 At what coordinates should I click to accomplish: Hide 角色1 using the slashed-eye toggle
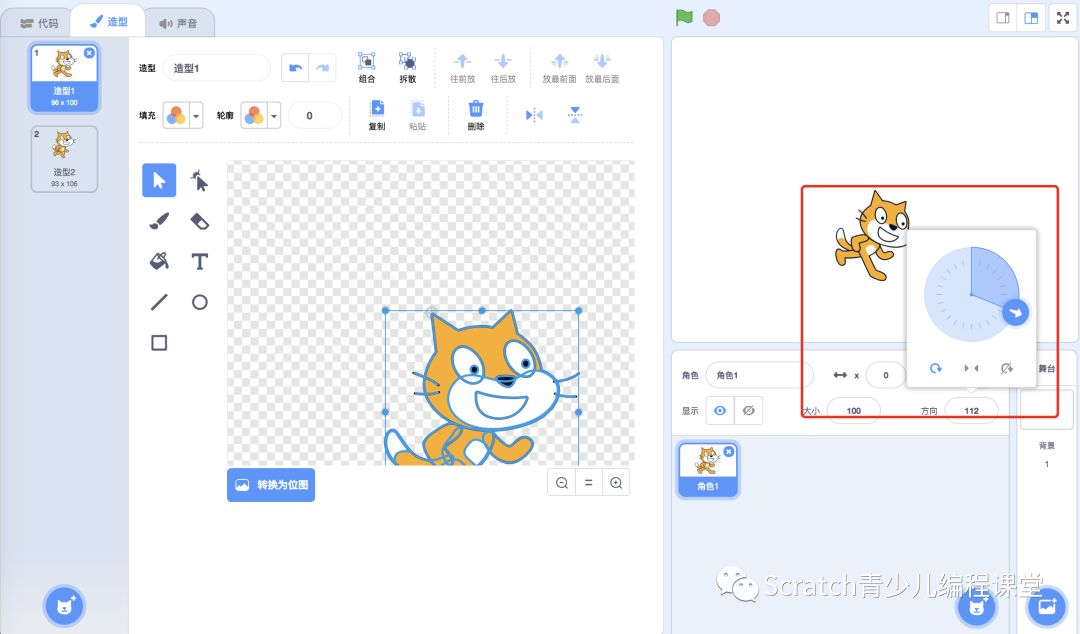click(x=748, y=410)
